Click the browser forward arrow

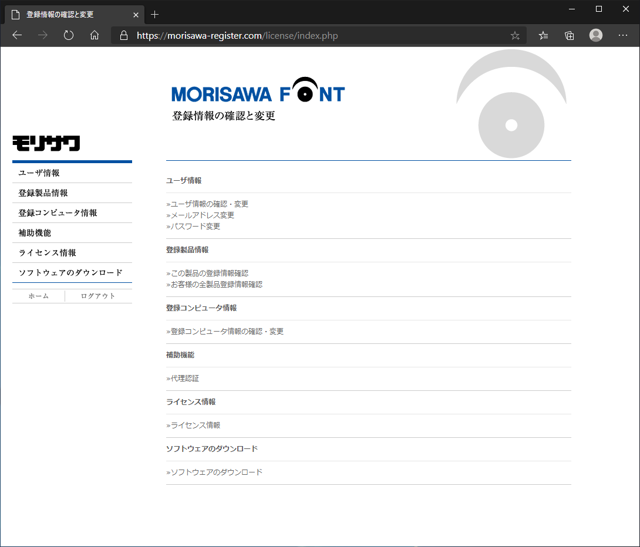[x=42, y=36]
